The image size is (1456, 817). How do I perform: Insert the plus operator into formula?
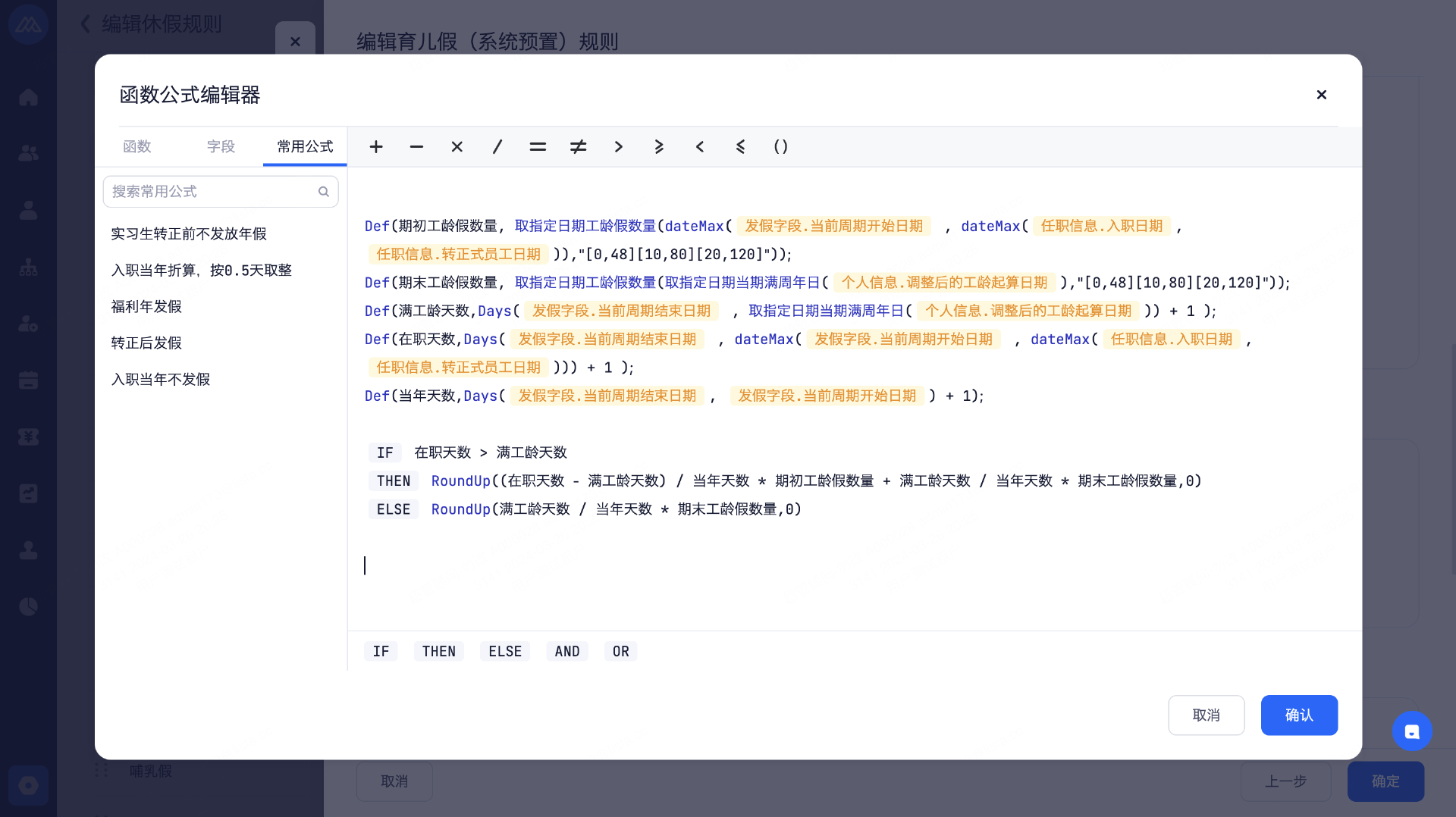pyautogui.click(x=376, y=147)
